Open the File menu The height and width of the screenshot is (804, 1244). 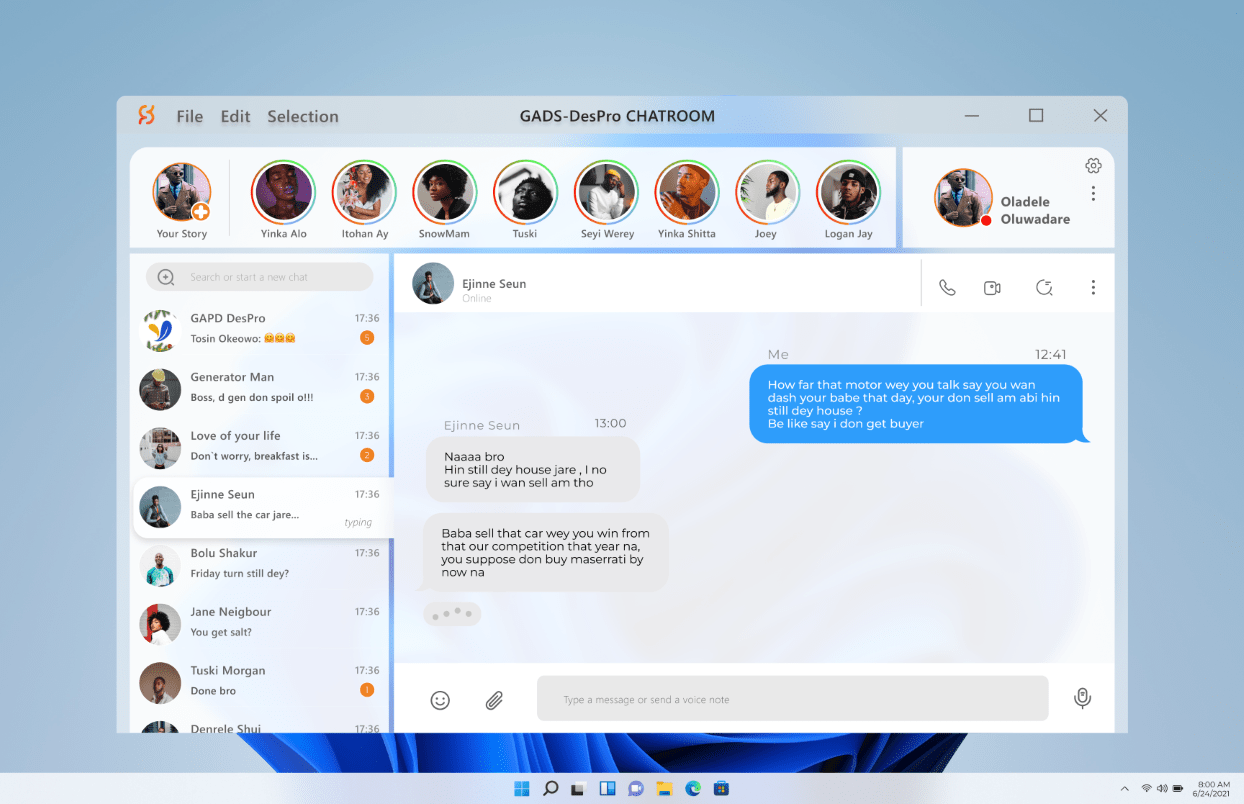[189, 116]
